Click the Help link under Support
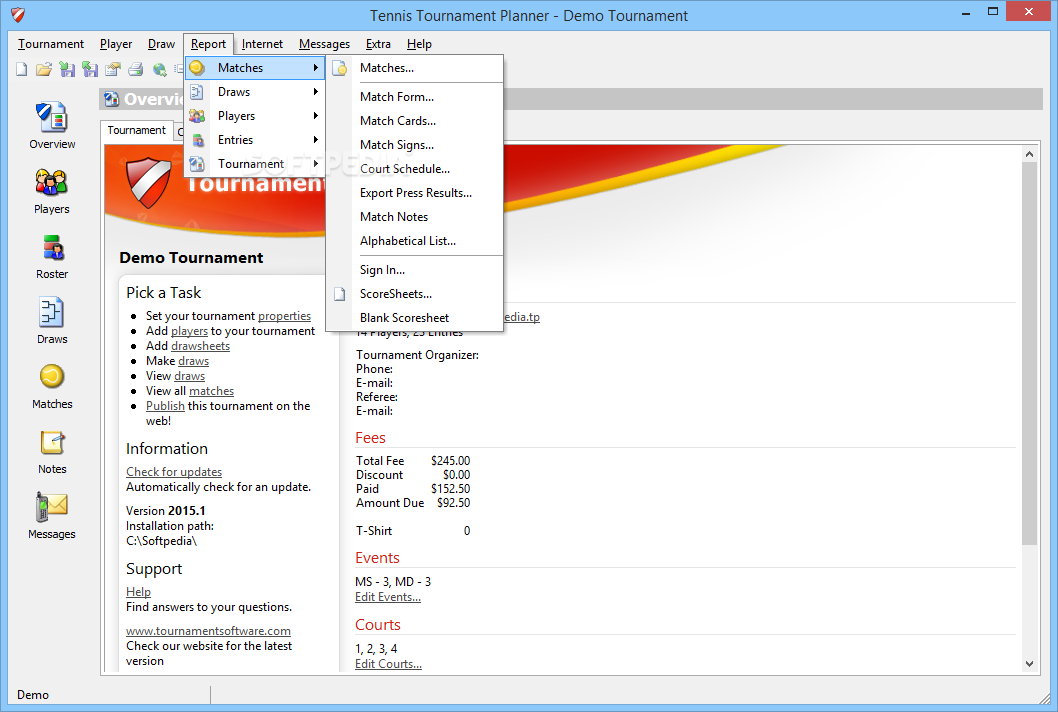 [138, 592]
